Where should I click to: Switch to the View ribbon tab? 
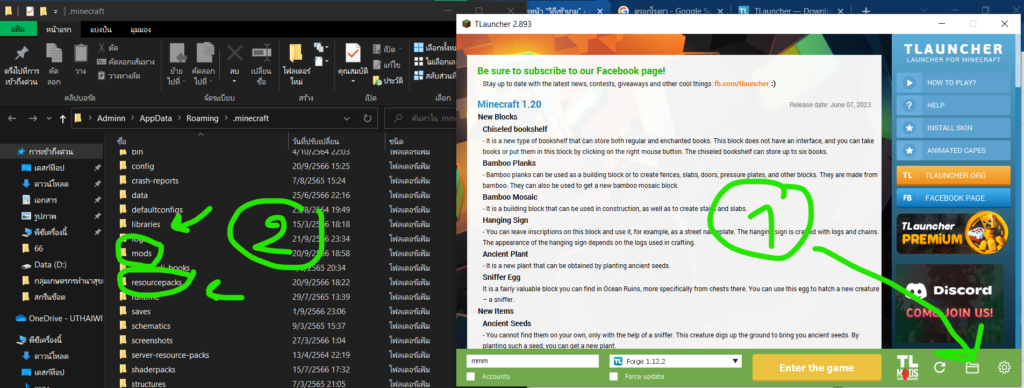(x=140, y=29)
